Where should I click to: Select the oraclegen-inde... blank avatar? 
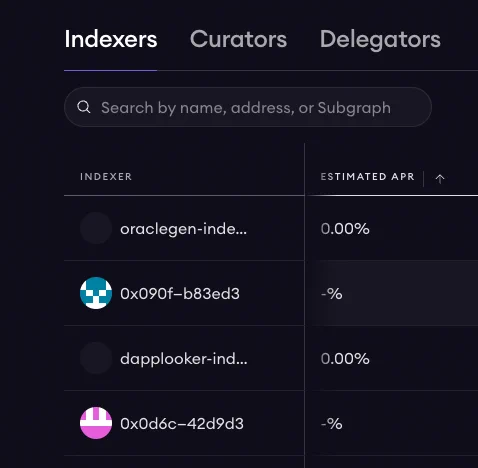96,228
